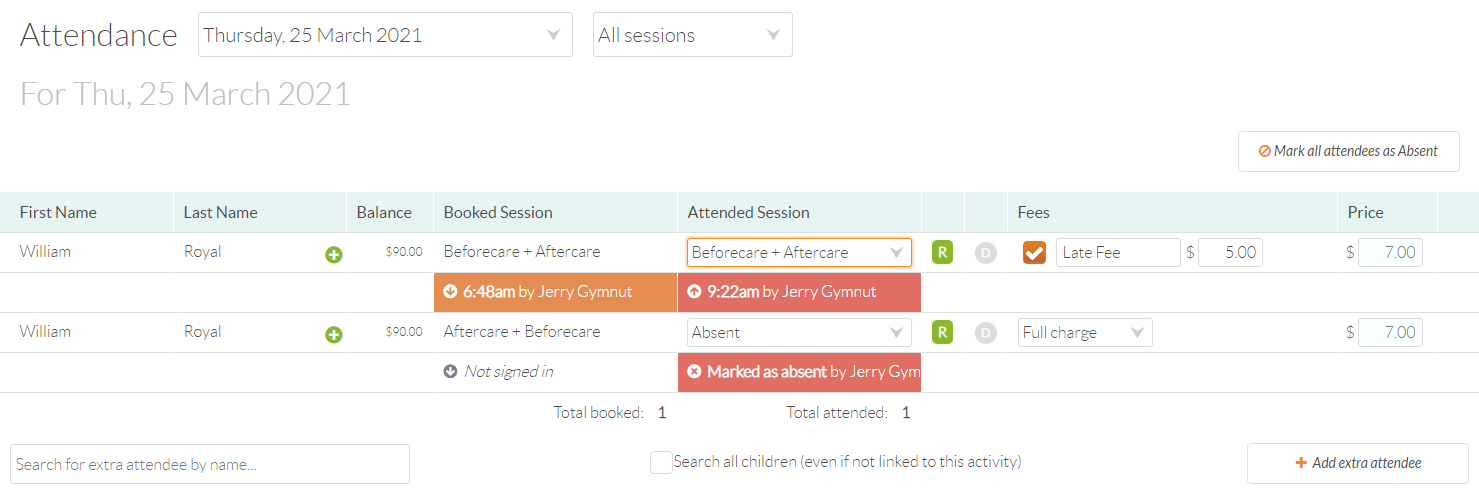The image size is (1479, 495).
Task: Click grey D badge in first row
Action: click(986, 253)
